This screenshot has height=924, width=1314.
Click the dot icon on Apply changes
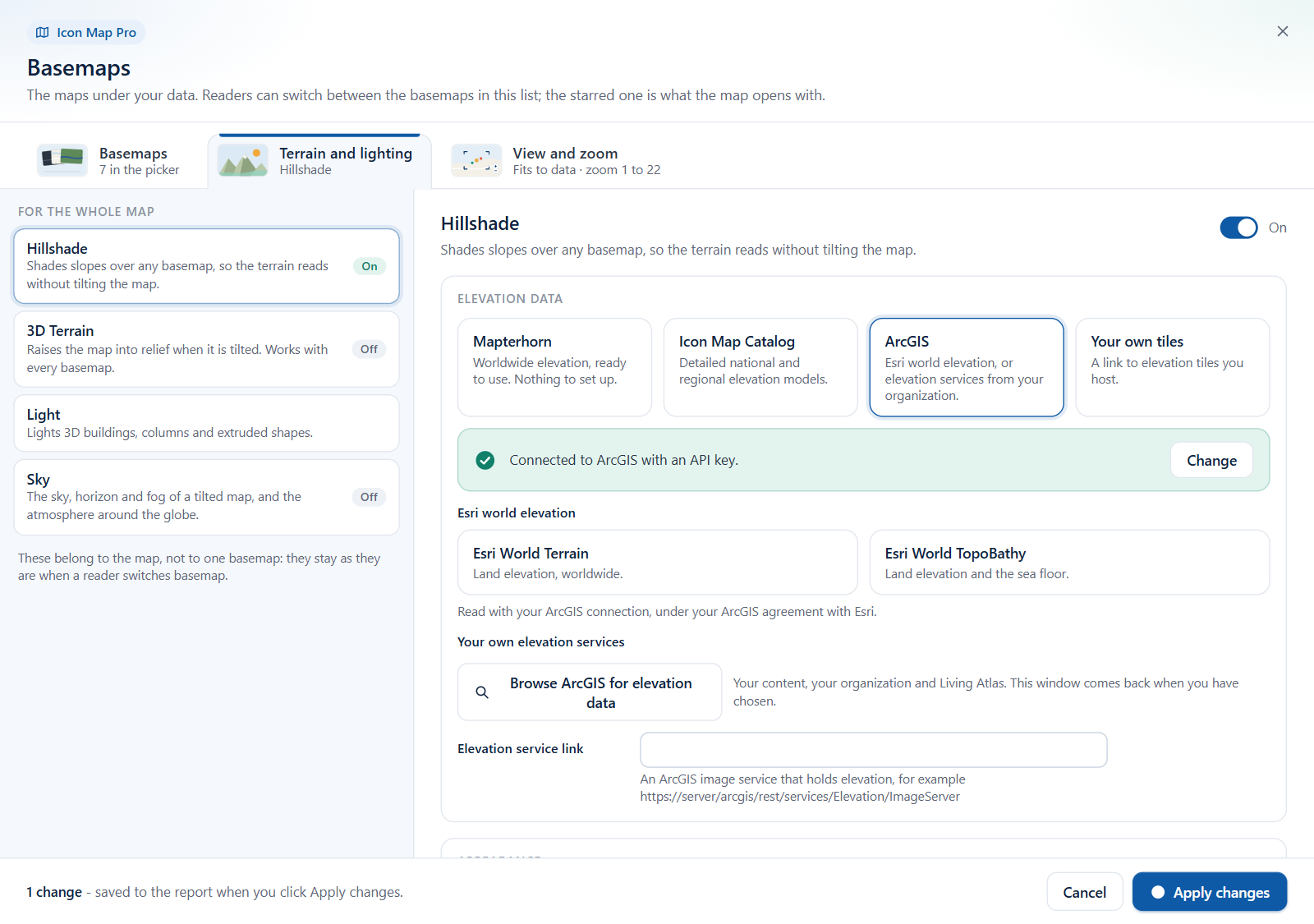1158,892
